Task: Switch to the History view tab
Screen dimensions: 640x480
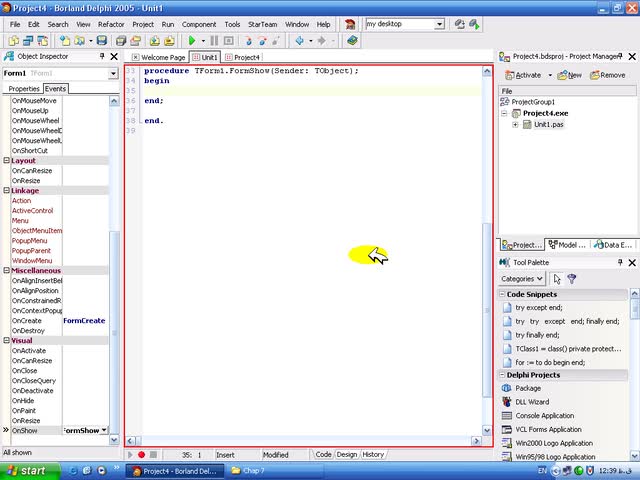Action: 373,454
